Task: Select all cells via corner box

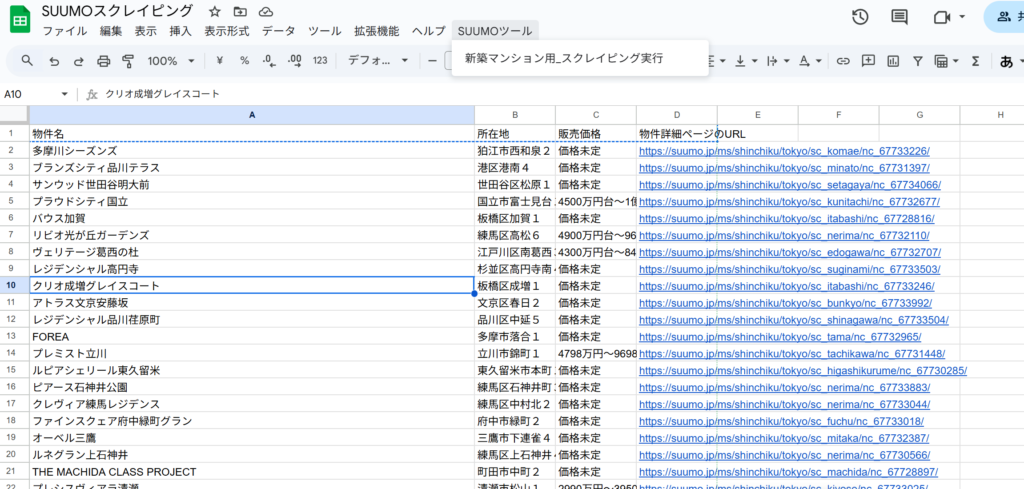Action: (14, 115)
